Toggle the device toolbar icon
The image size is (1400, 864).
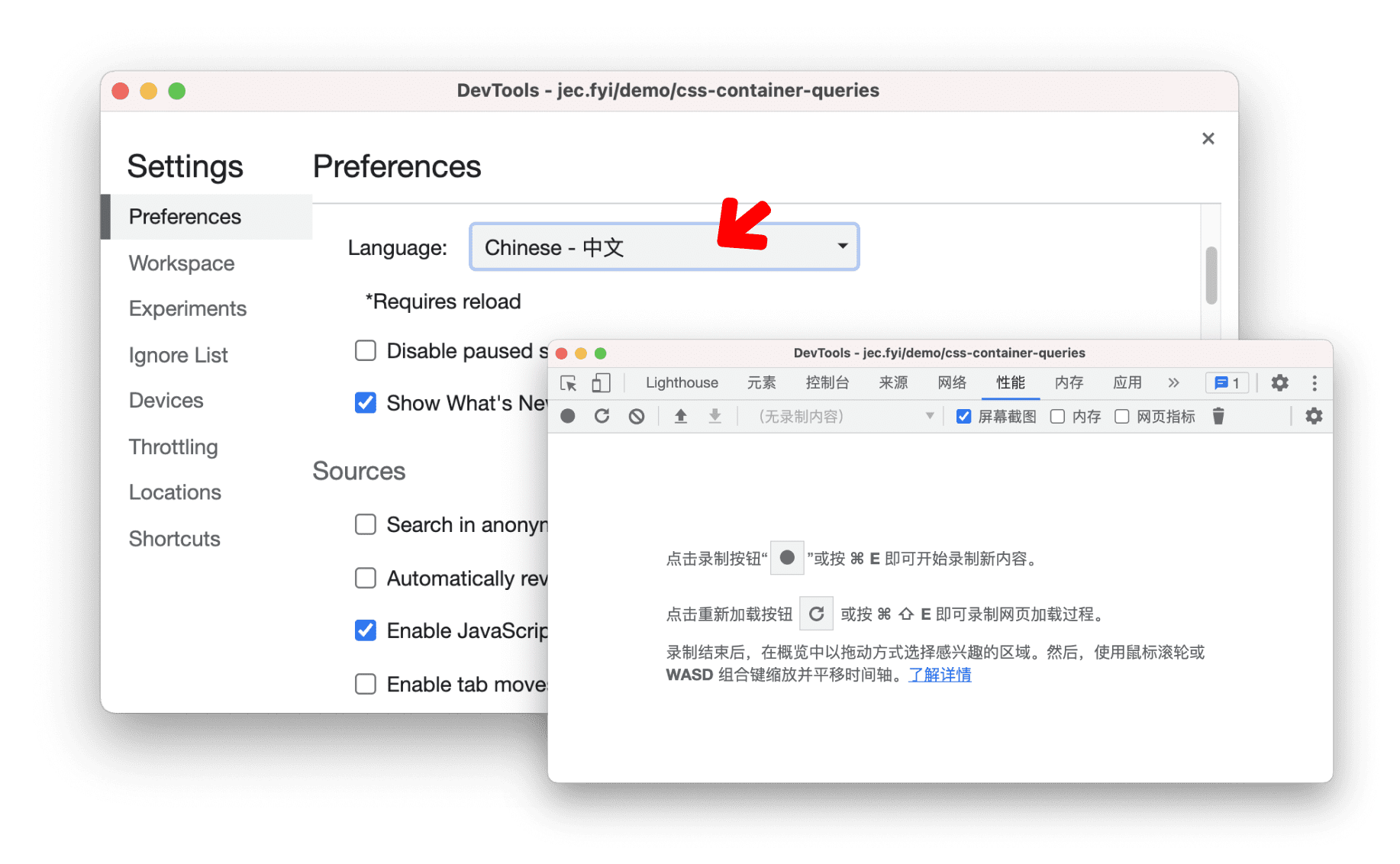602,383
